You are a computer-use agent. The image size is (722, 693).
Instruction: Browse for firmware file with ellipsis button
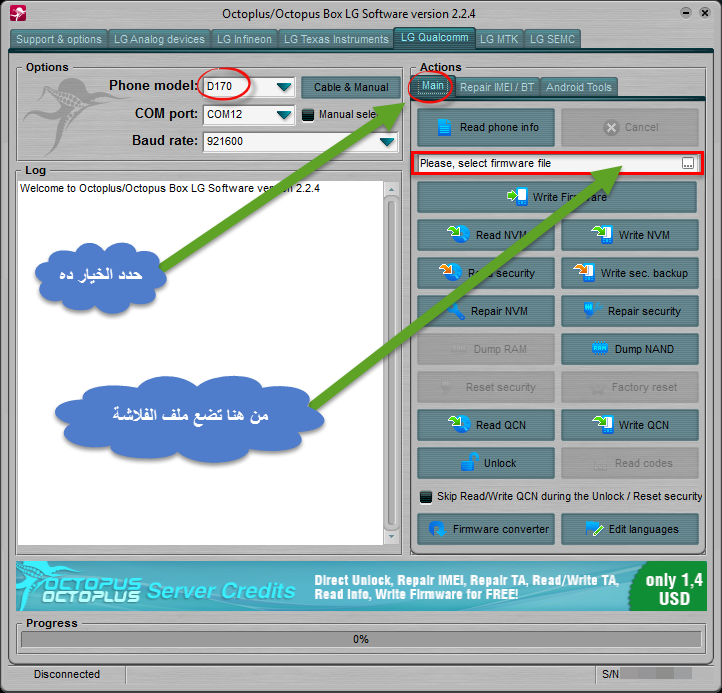point(688,163)
